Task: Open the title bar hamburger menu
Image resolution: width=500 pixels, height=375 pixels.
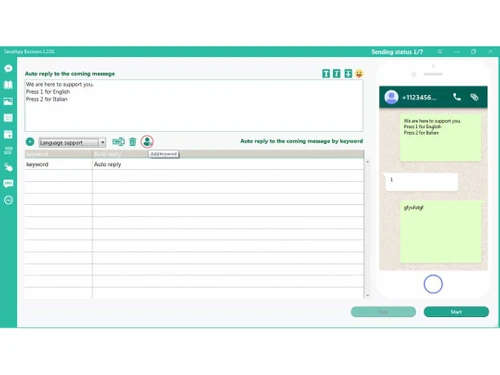Action: pos(440,52)
